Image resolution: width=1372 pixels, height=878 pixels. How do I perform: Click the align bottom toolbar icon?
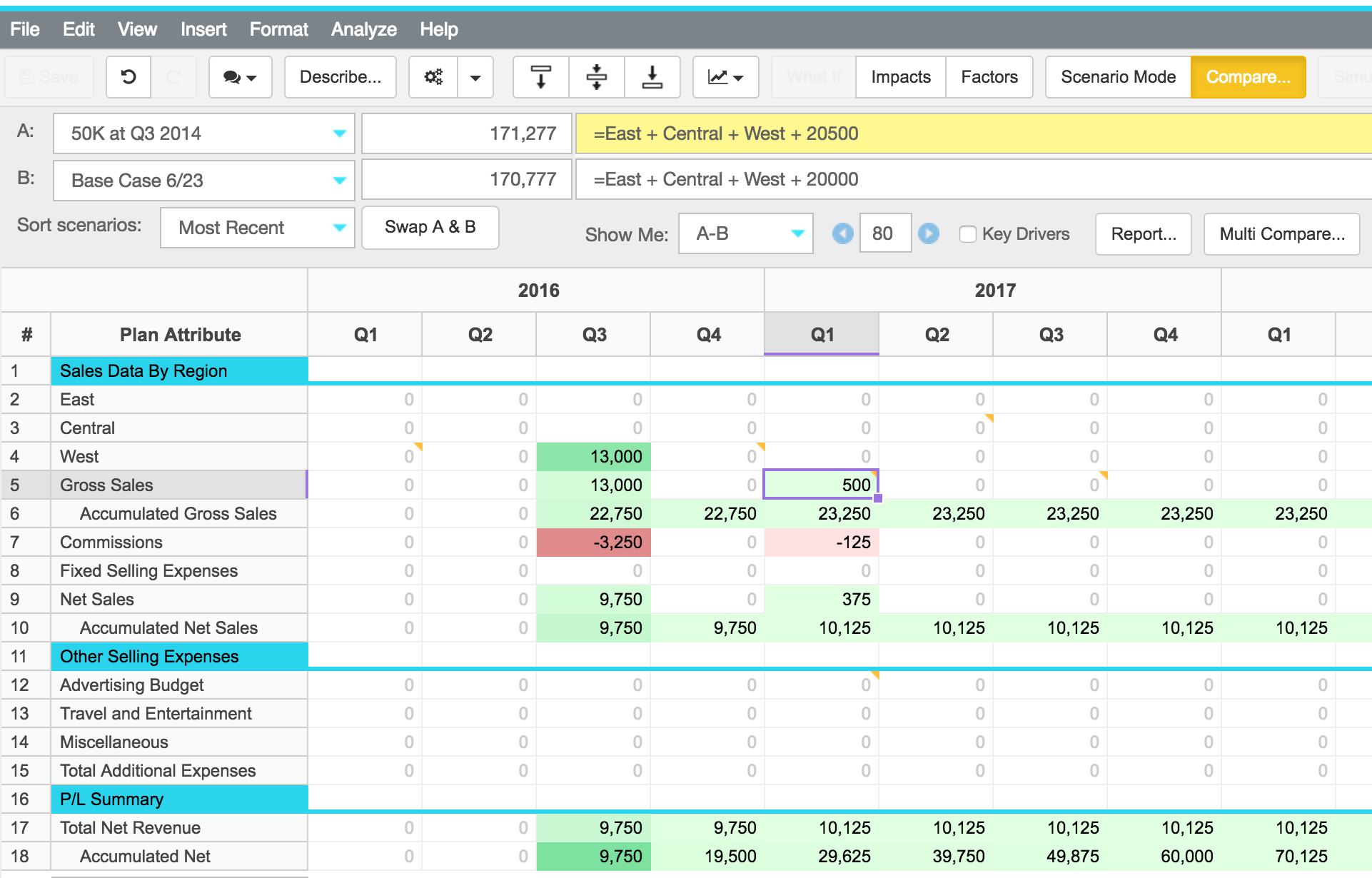tap(652, 77)
